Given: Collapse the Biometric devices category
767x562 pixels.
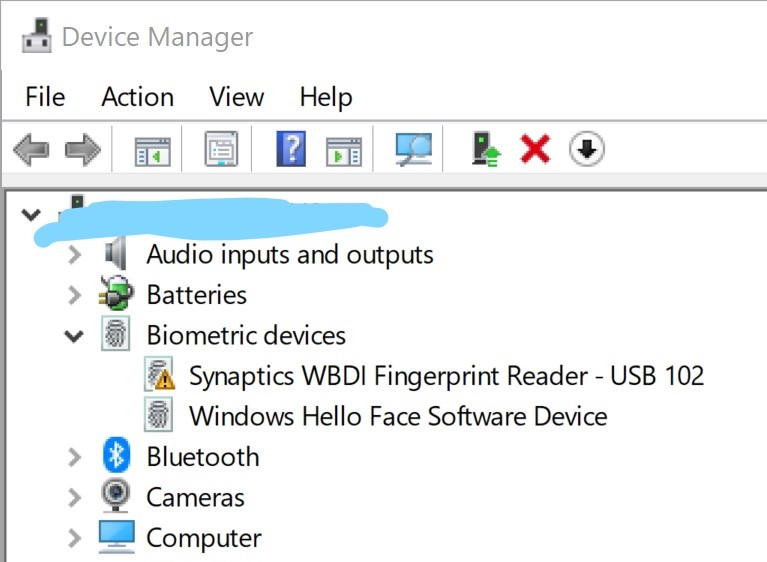Looking at the screenshot, I should (x=73, y=336).
